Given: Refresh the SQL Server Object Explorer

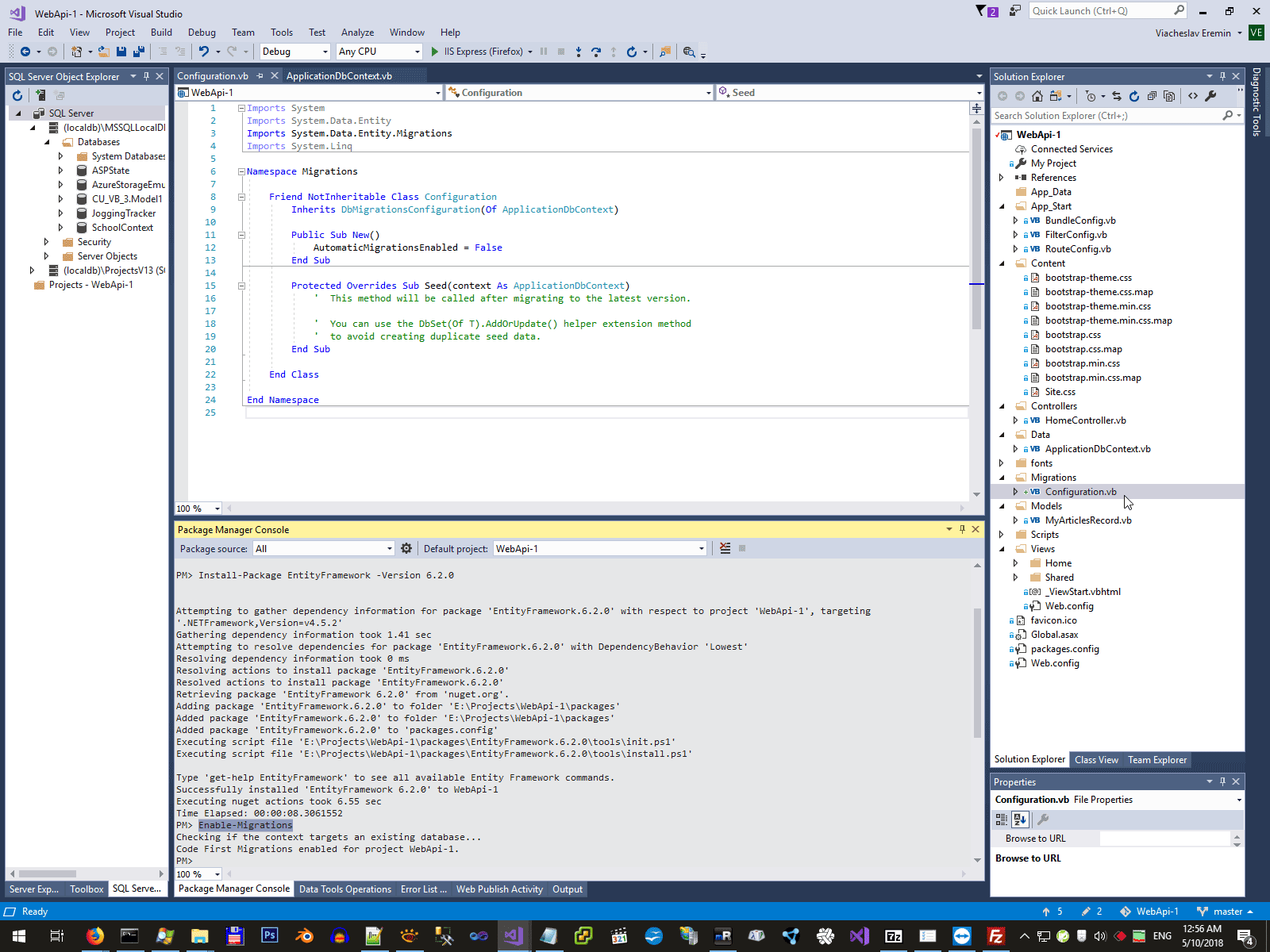Looking at the screenshot, I should click(17, 95).
